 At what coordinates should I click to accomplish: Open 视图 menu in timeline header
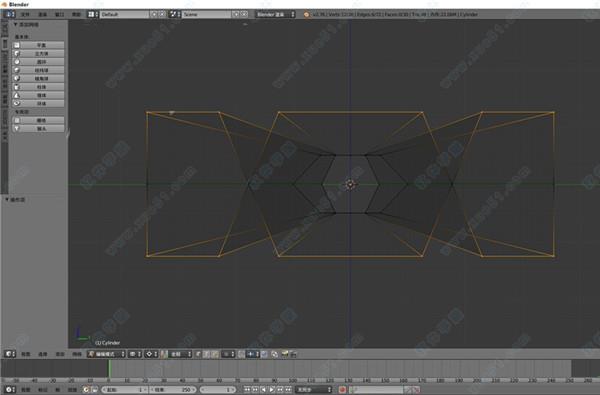coord(26,390)
